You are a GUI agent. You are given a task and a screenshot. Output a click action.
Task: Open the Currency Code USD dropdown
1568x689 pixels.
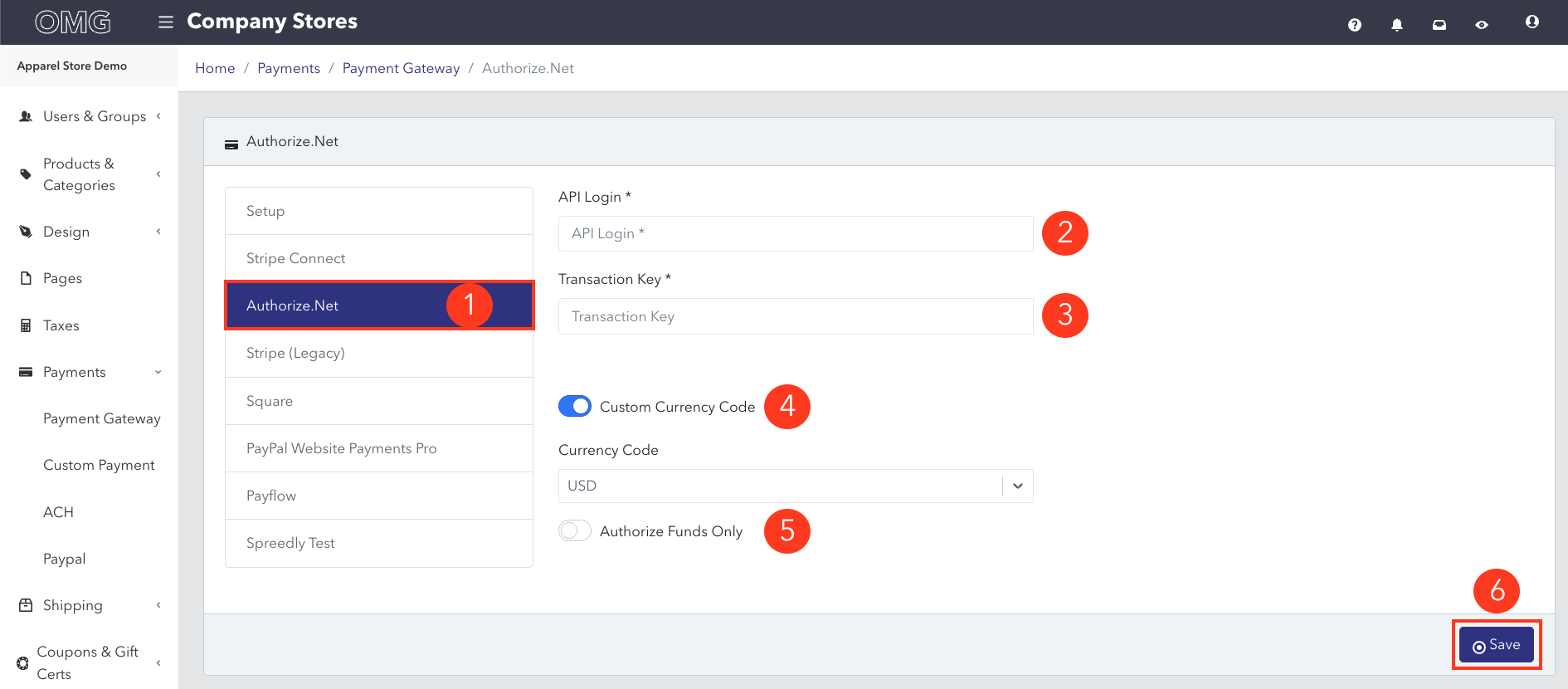[796, 486]
